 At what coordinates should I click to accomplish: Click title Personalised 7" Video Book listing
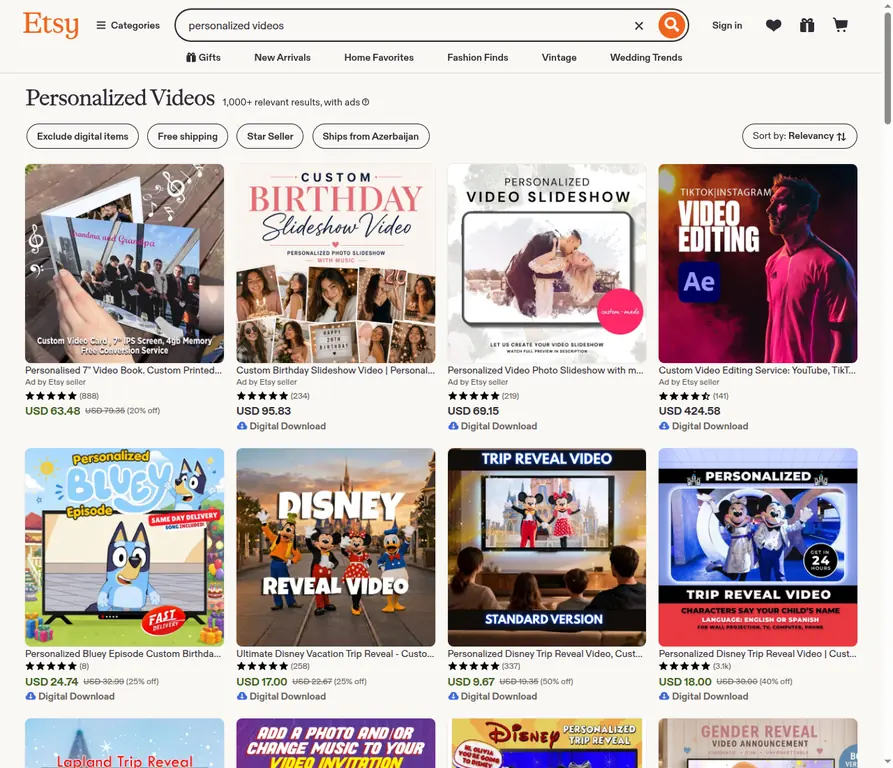pyautogui.click(x=124, y=370)
